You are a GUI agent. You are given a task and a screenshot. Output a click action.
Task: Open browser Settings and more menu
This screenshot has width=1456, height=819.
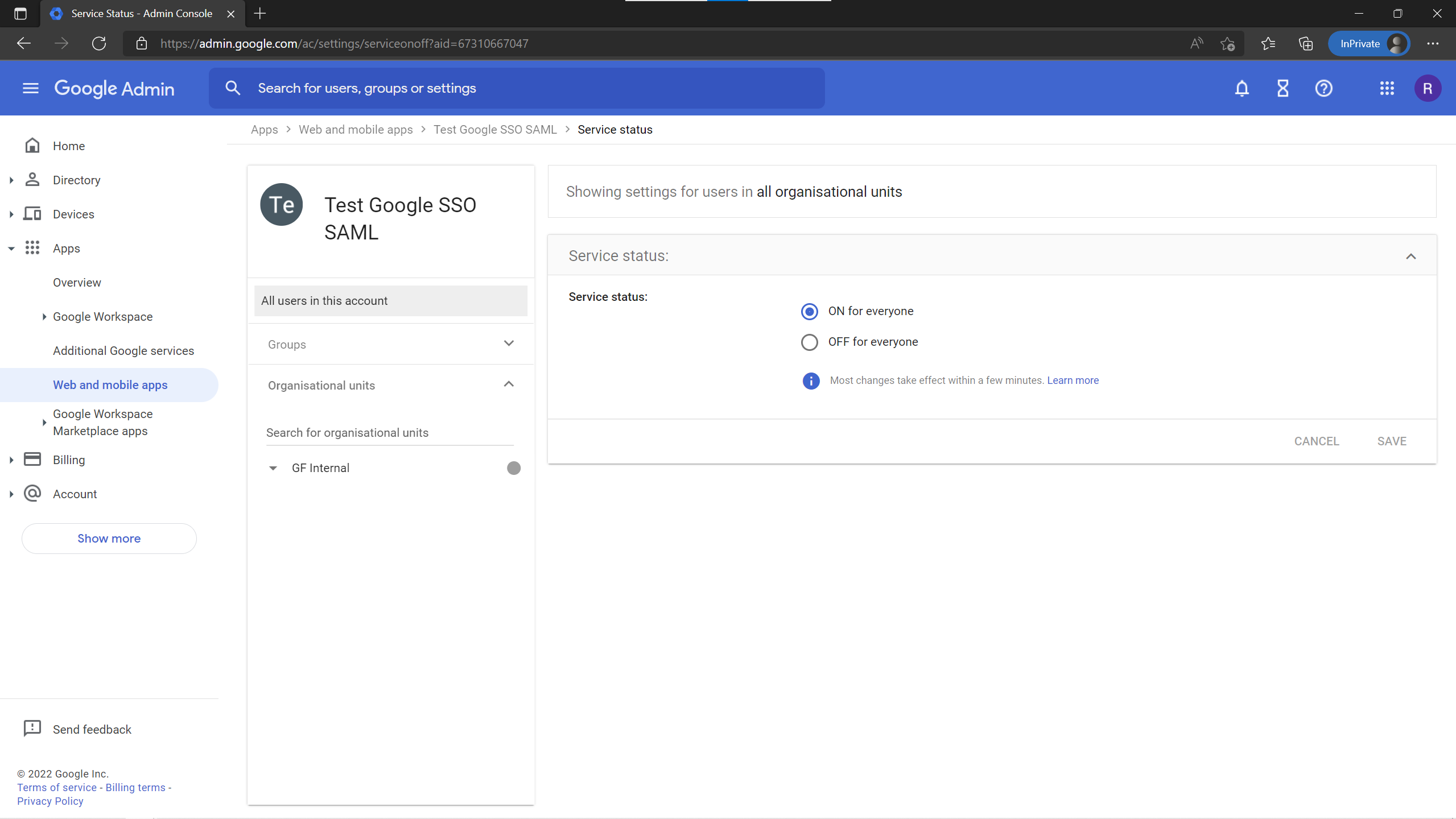coord(1433,44)
